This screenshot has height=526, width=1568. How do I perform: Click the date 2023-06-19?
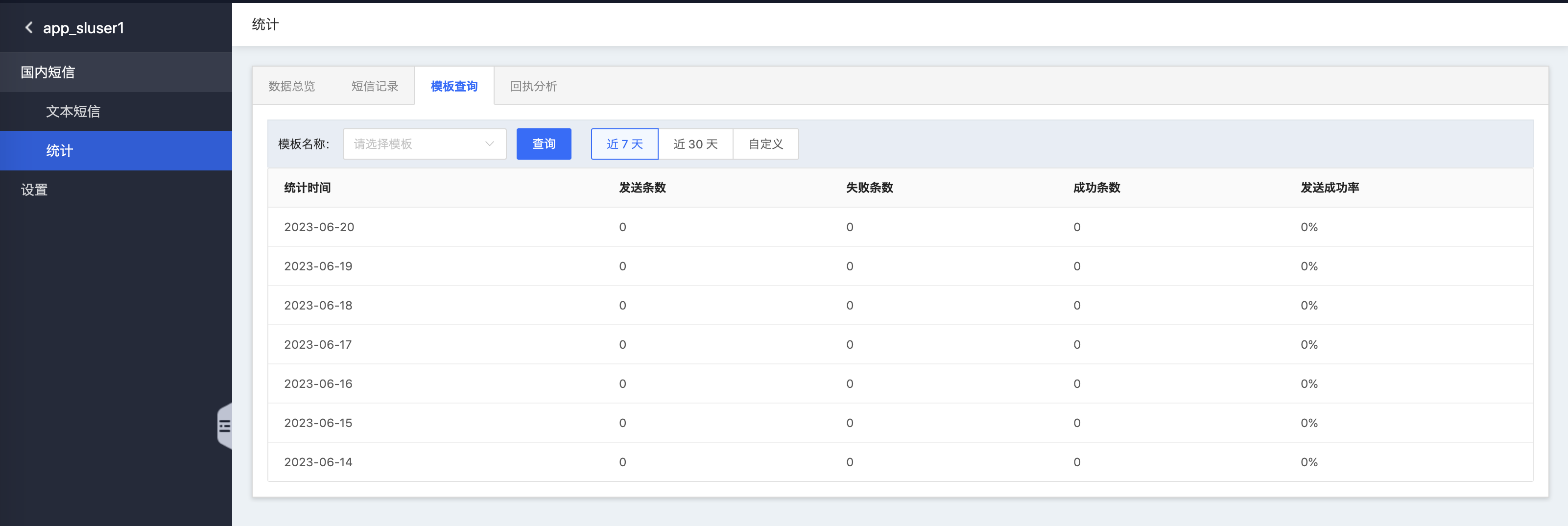click(318, 266)
